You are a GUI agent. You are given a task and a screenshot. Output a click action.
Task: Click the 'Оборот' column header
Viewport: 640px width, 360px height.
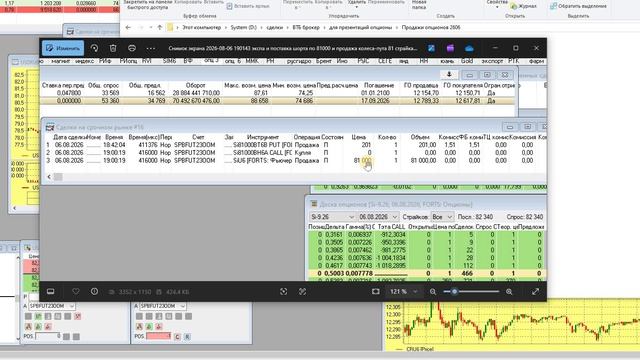coord(195,85)
